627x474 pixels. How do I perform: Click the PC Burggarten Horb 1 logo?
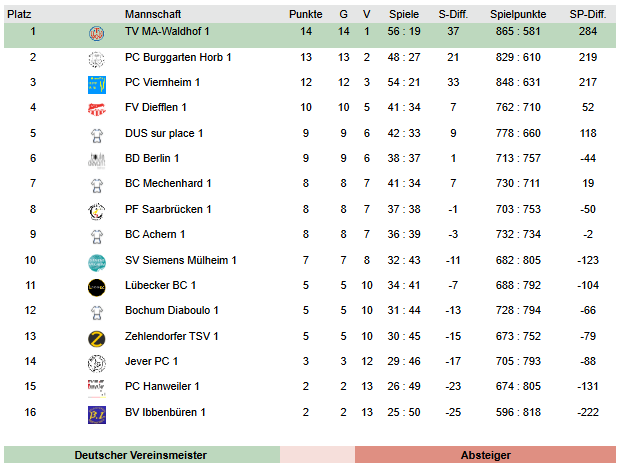point(96,58)
